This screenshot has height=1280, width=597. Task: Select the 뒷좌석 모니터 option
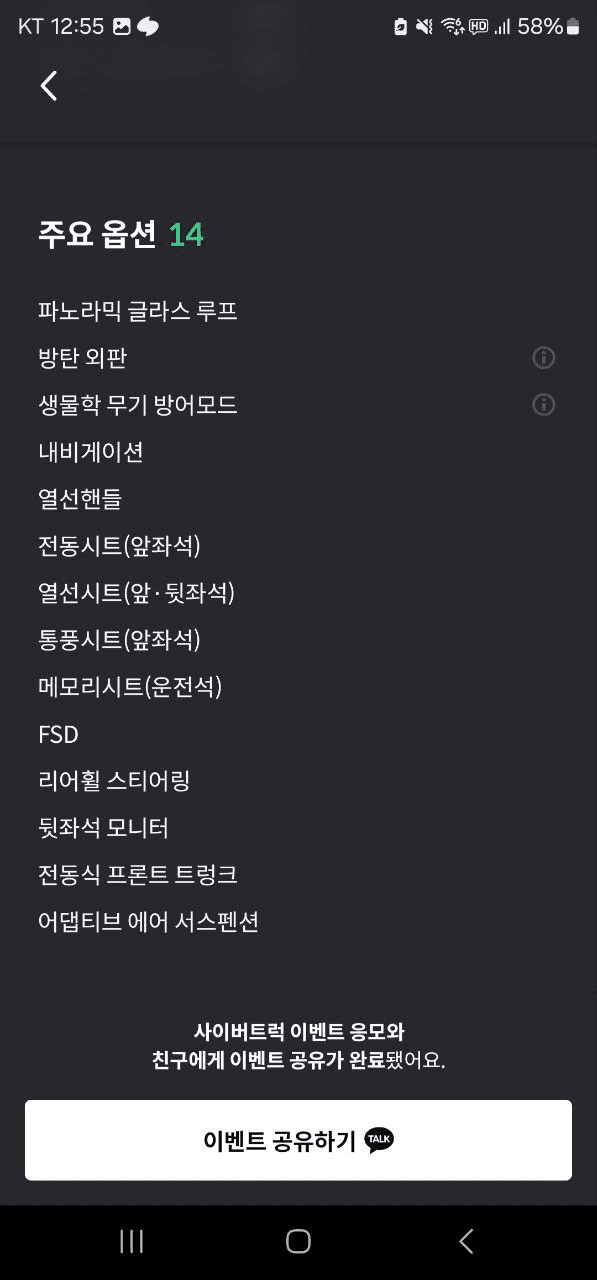point(103,828)
